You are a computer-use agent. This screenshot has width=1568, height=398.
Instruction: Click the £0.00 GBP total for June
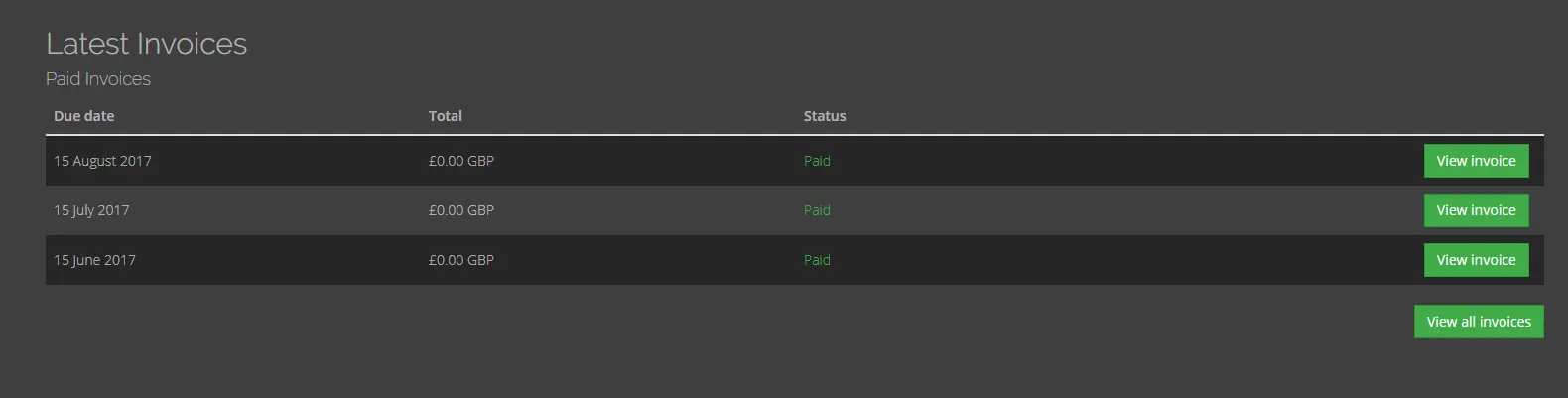(x=461, y=260)
